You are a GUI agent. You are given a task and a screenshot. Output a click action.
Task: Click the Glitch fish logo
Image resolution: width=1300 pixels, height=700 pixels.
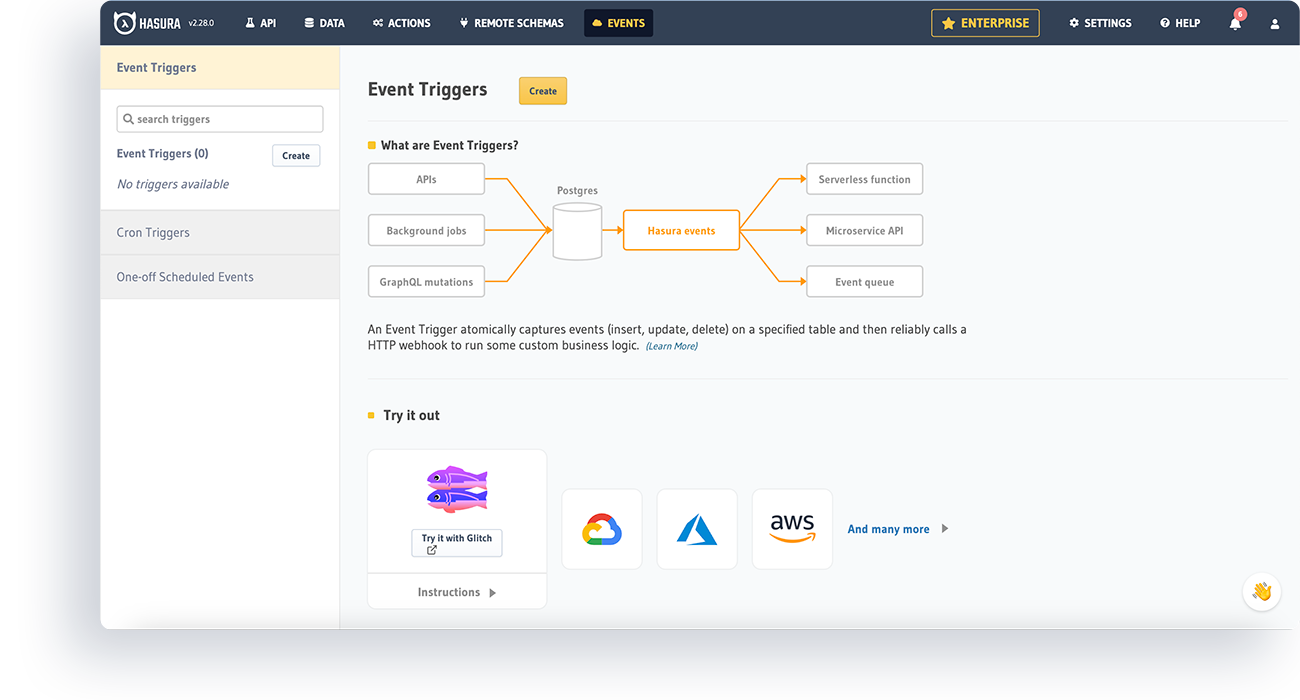457,489
